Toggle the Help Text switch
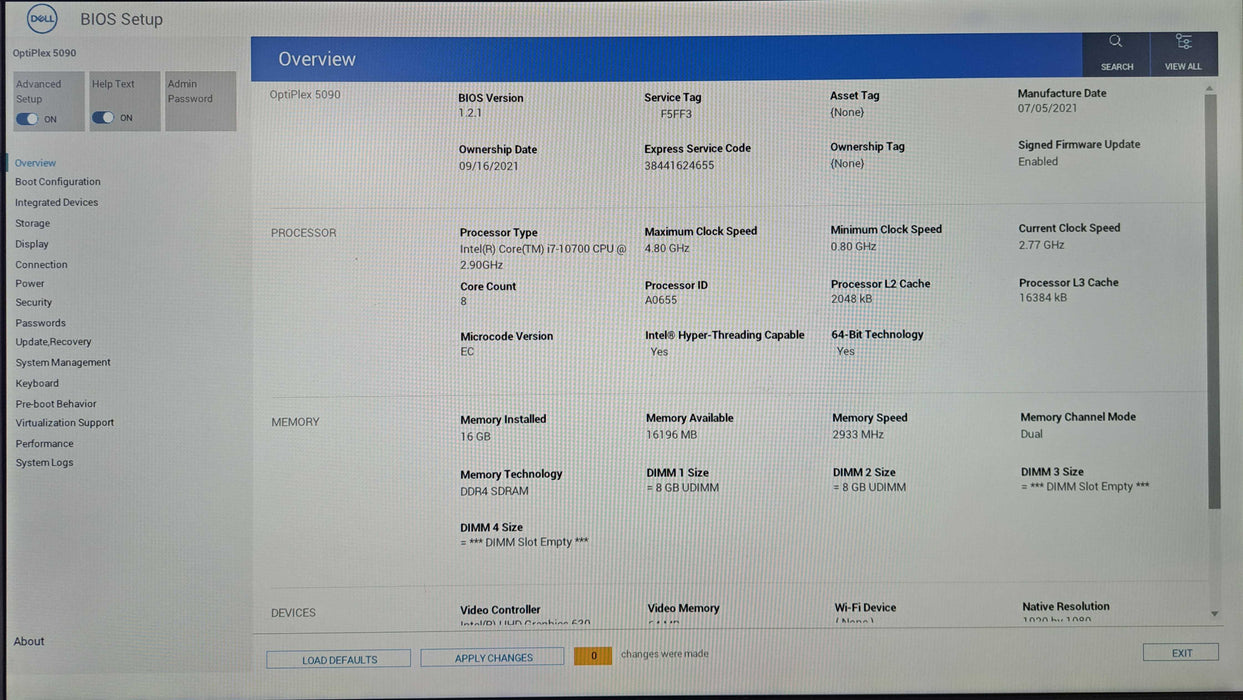The width and height of the screenshot is (1243, 700). pos(103,117)
